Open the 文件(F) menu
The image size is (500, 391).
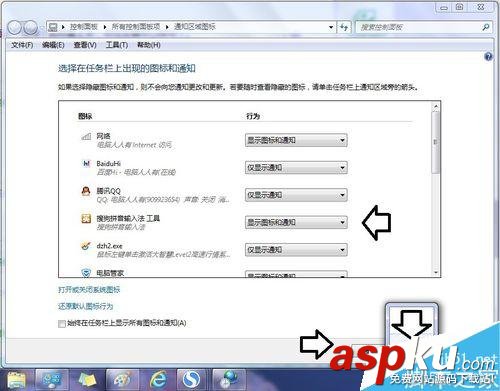[x=22, y=45]
